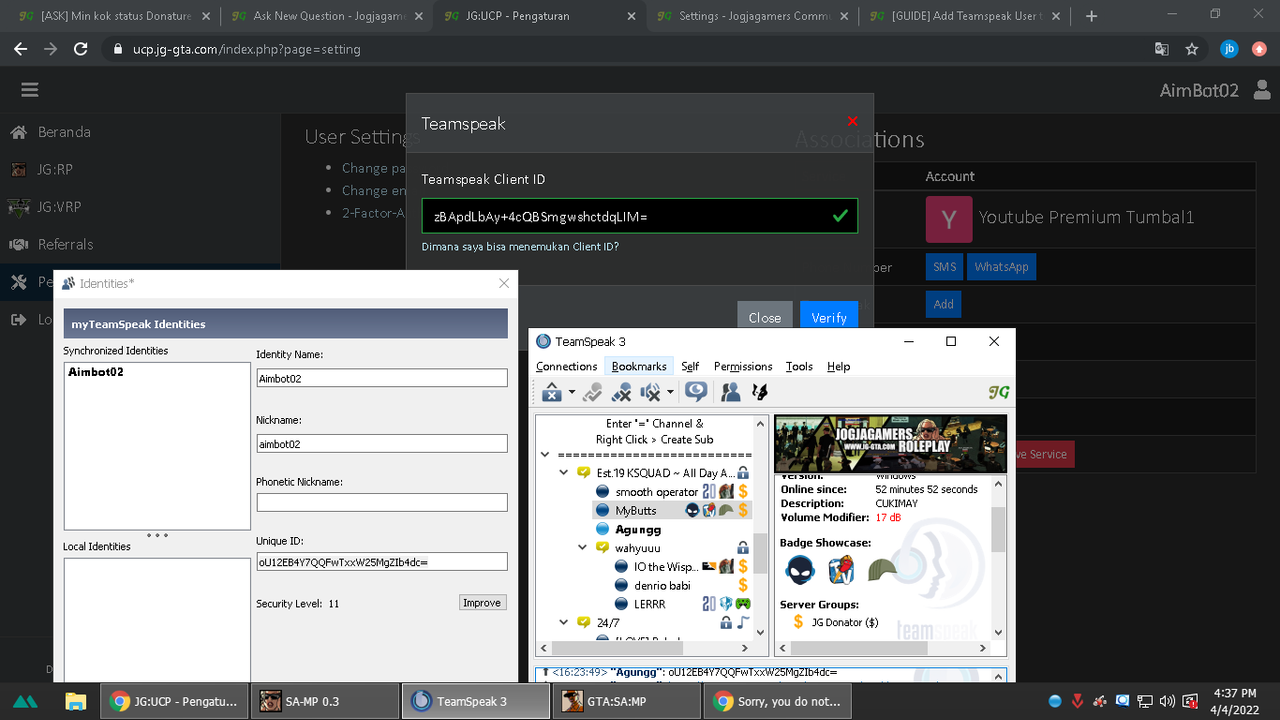Select user IO the Wisp in channel tree
This screenshot has height=720, width=1280.
pyautogui.click(x=665, y=566)
